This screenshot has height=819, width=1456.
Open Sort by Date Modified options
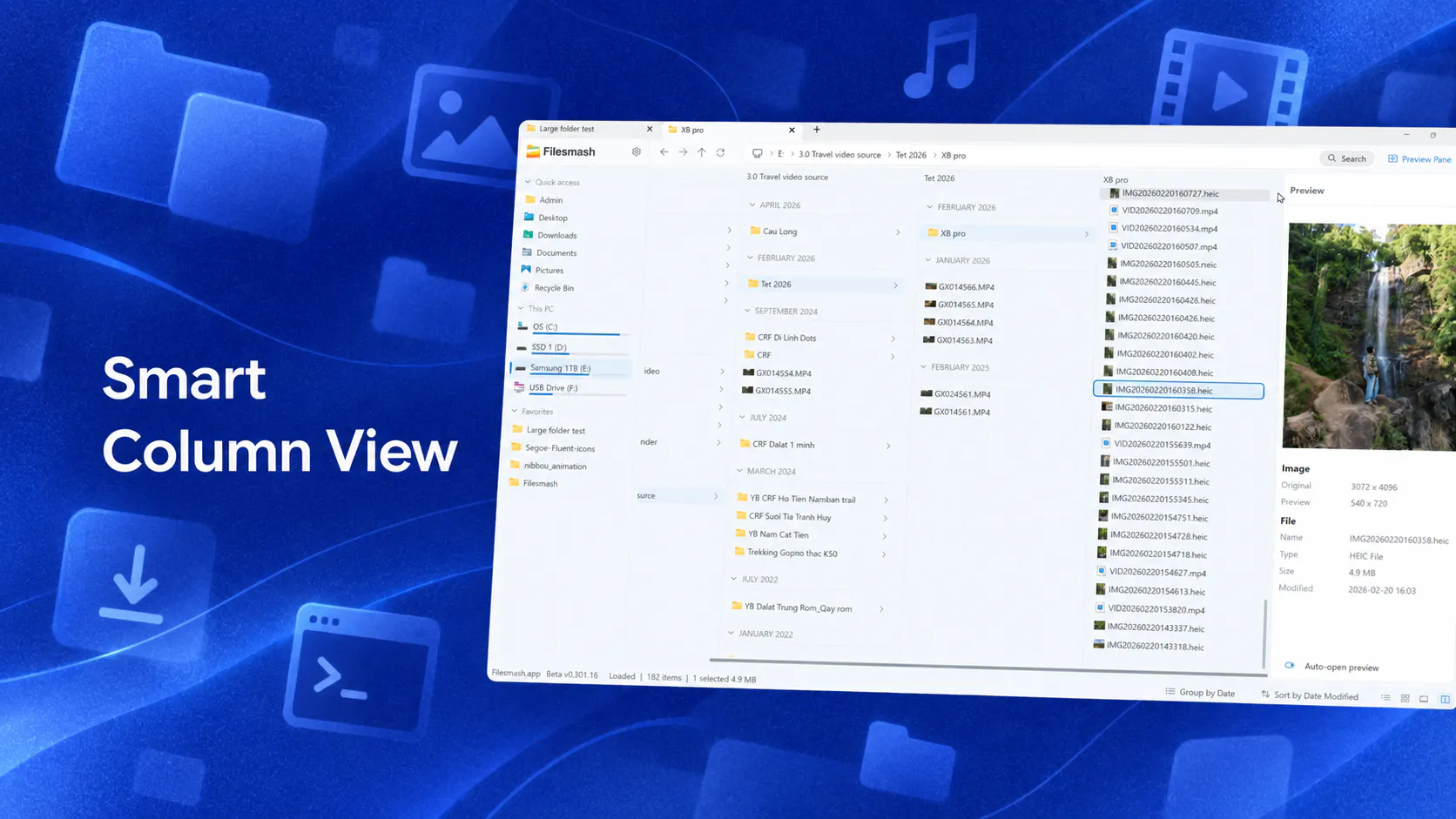pos(1309,695)
